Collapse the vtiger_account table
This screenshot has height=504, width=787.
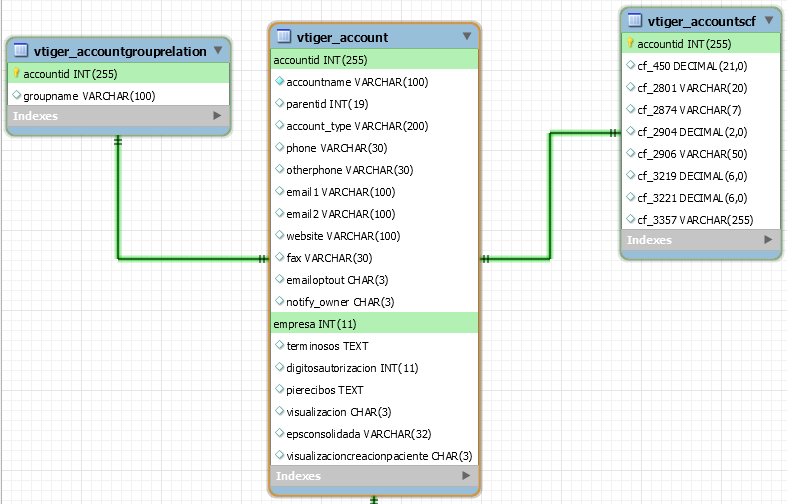(x=467, y=36)
